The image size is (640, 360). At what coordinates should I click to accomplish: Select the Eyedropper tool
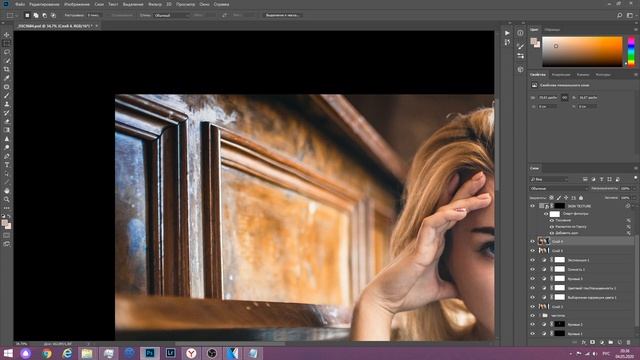click(7, 78)
